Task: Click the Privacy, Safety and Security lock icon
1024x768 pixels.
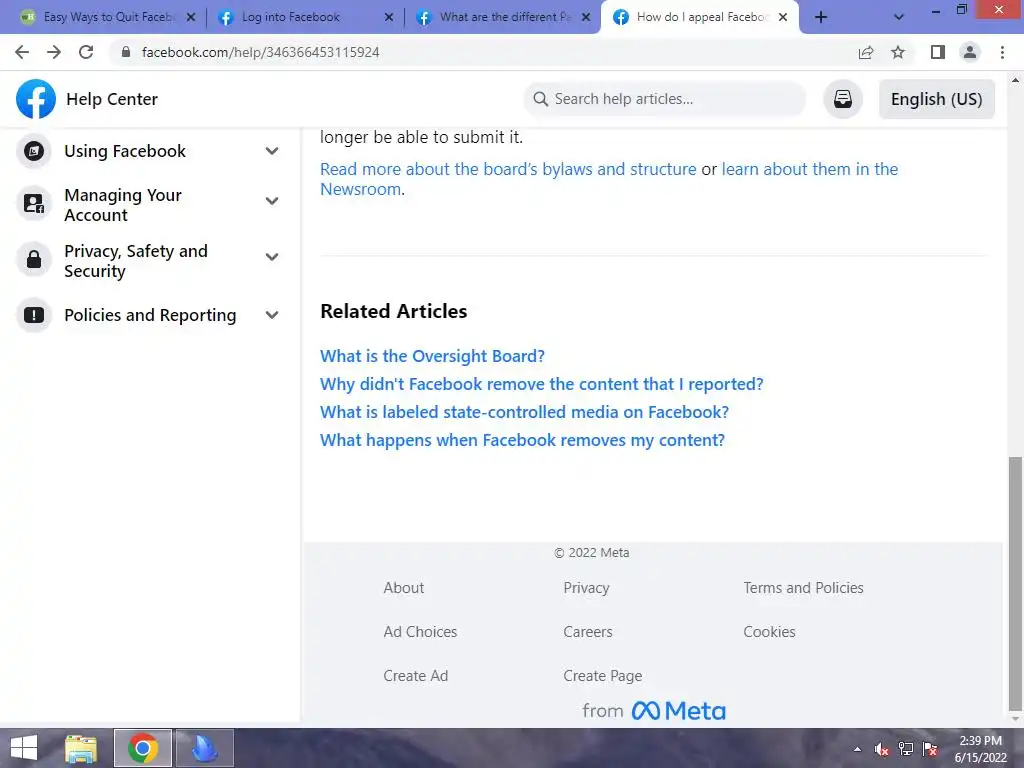Action: (x=33, y=260)
